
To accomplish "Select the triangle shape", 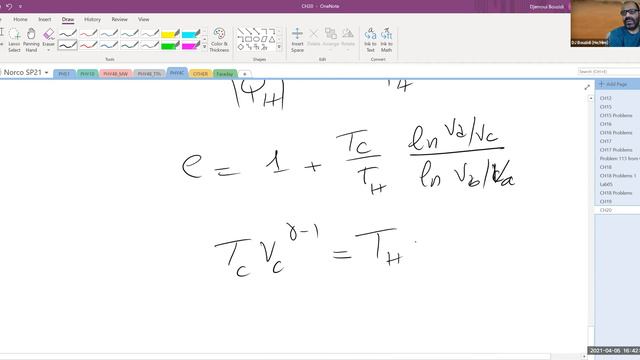I will (272, 39).
